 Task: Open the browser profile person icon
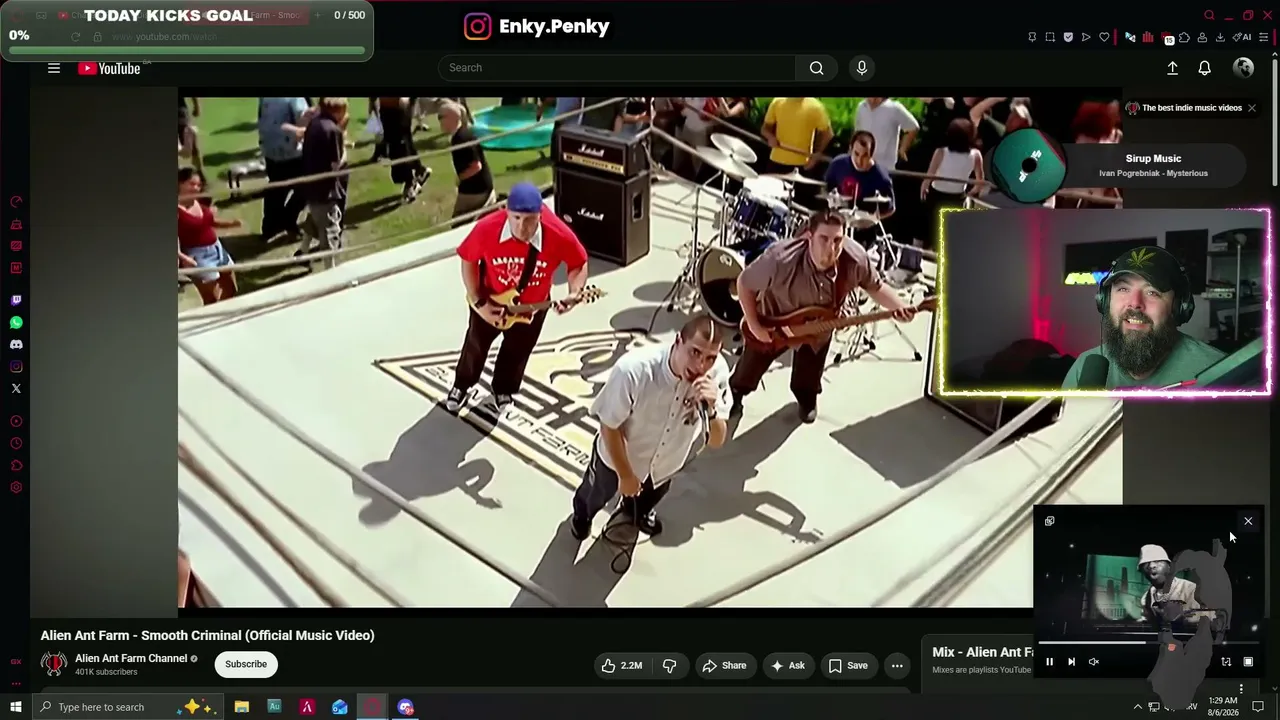(1202, 37)
